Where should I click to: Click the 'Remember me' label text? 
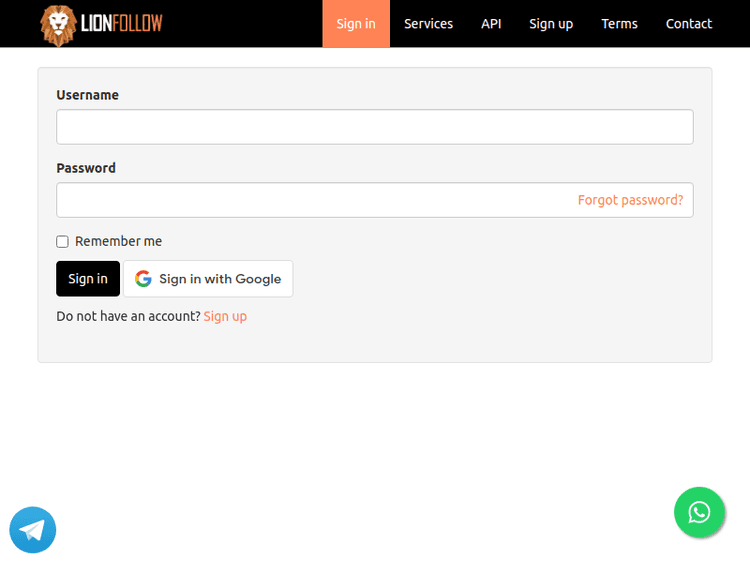(118, 242)
